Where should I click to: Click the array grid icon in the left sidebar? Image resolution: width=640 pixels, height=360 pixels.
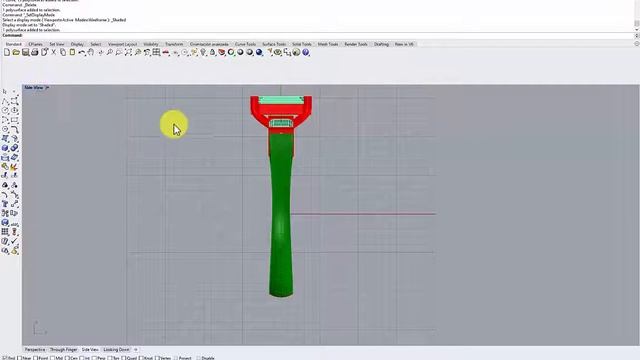point(5,232)
